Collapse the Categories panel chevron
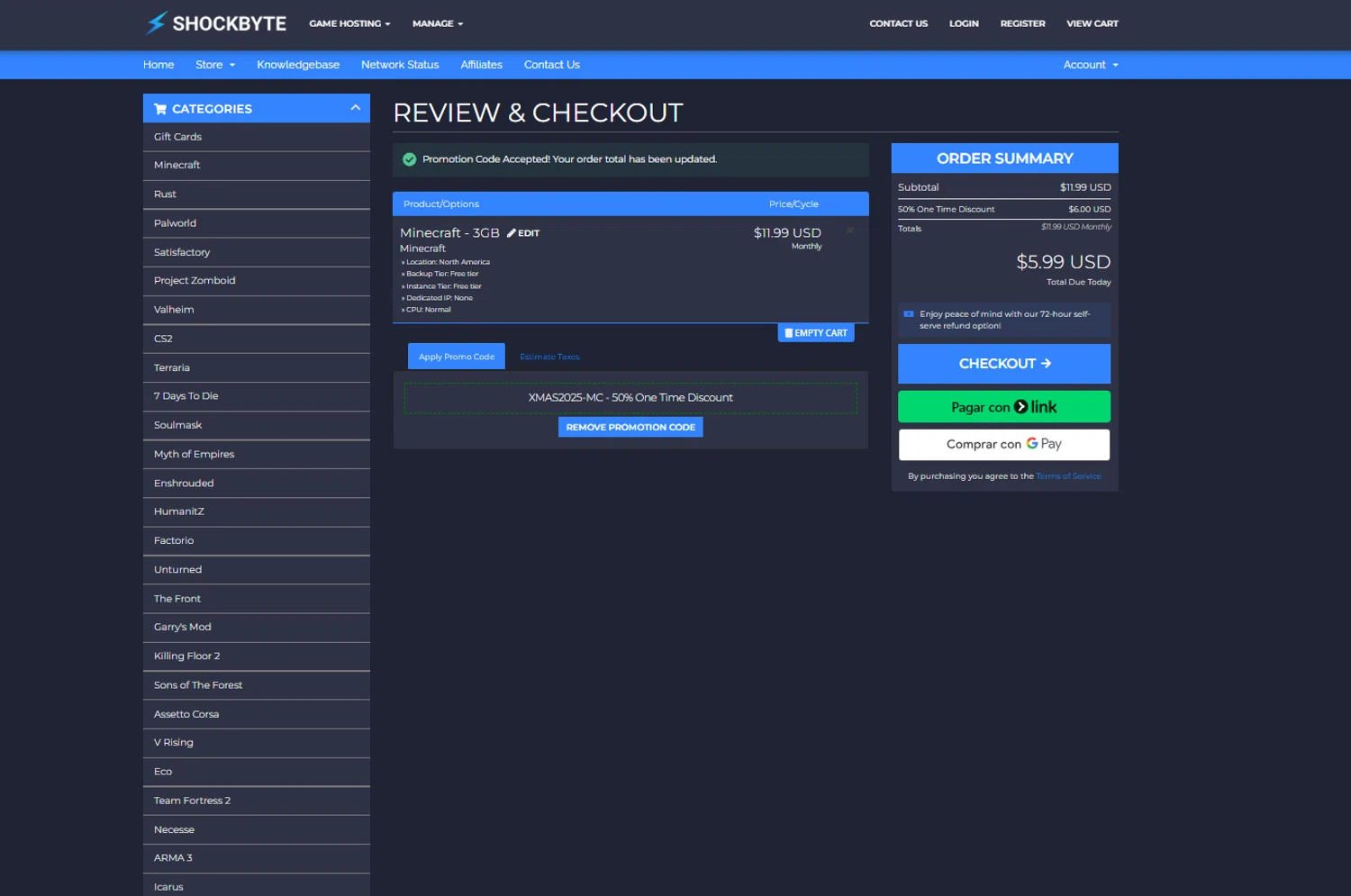This screenshot has height=896, width=1351. click(356, 108)
